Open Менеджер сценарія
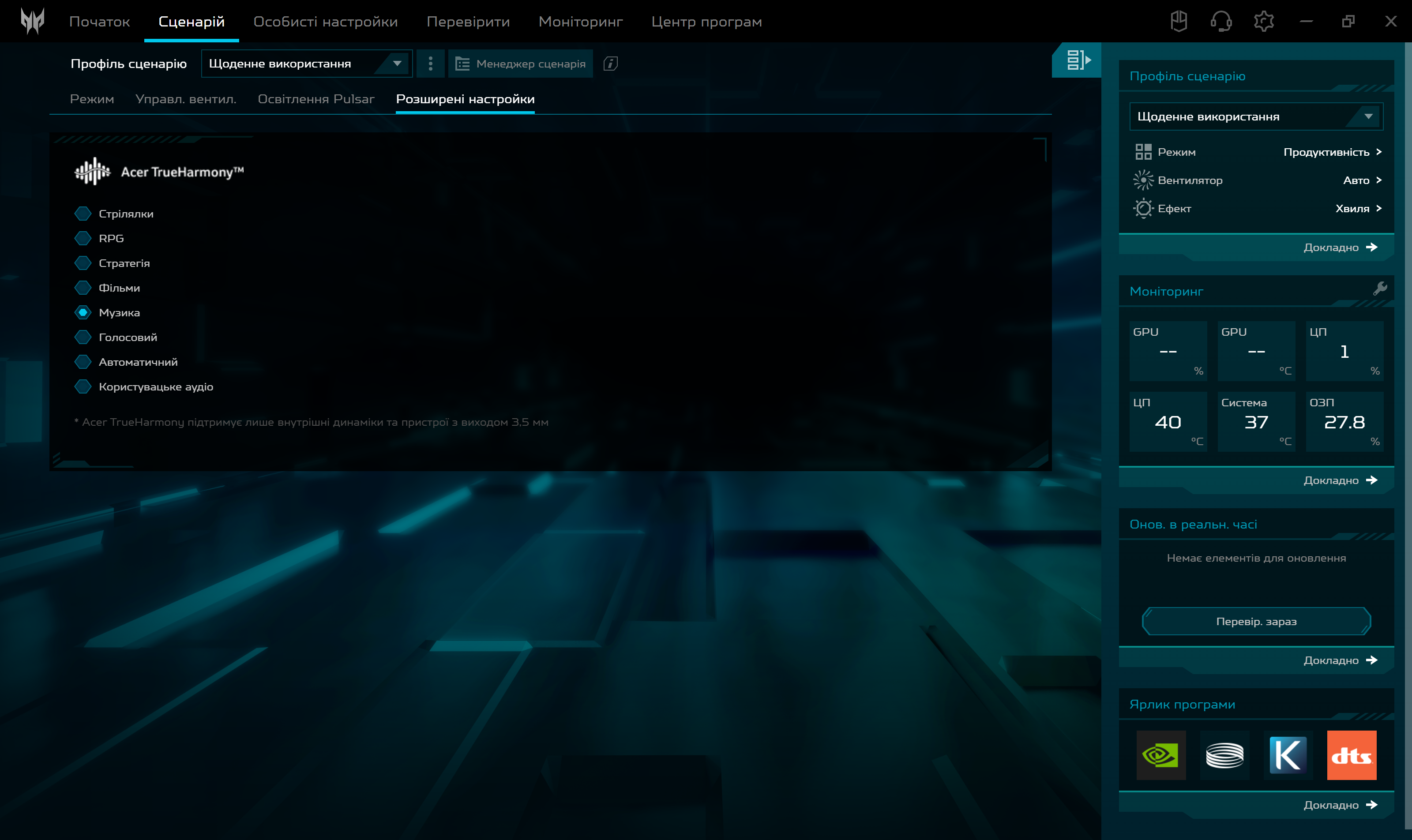 pyautogui.click(x=521, y=64)
